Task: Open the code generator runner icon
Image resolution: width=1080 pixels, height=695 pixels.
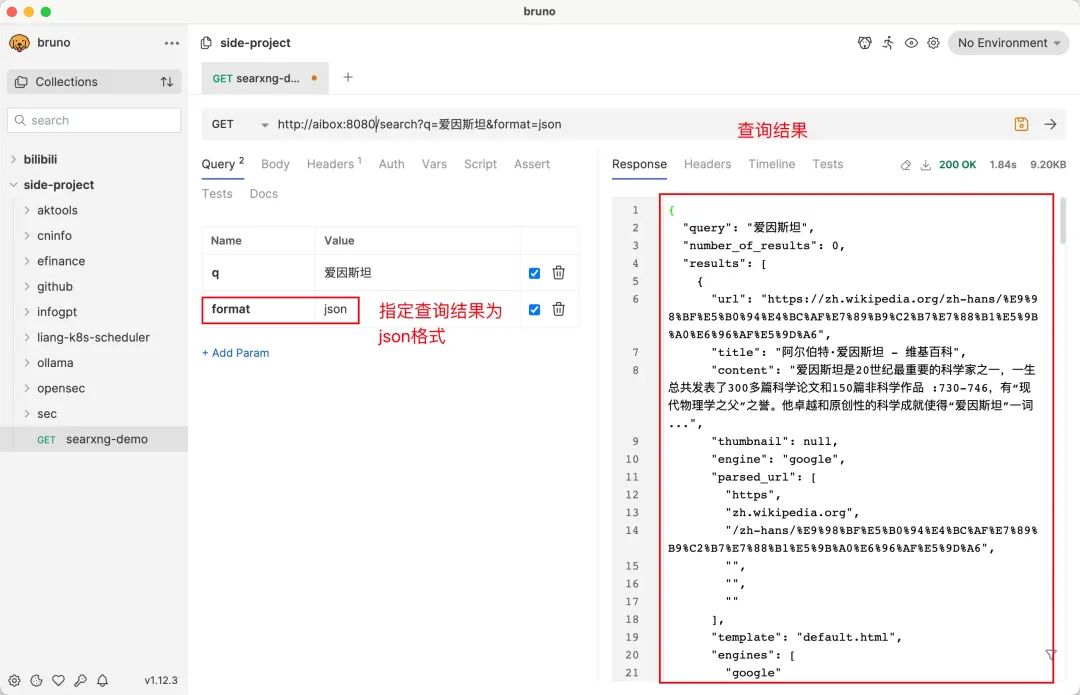Action: [888, 43]
